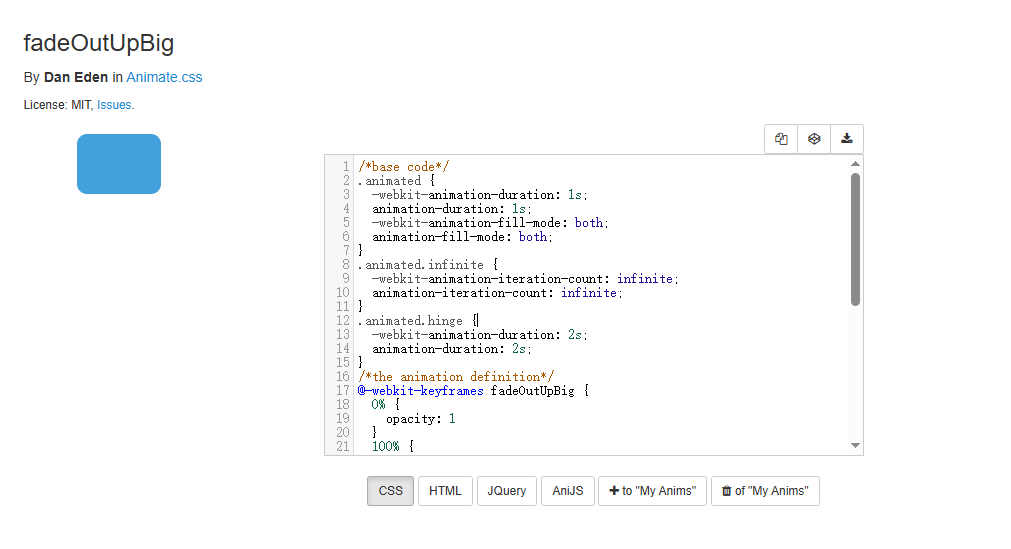Click the scroll up arrow in code editor
This screenshot has width=1011, height=549.
pos(856,164)
